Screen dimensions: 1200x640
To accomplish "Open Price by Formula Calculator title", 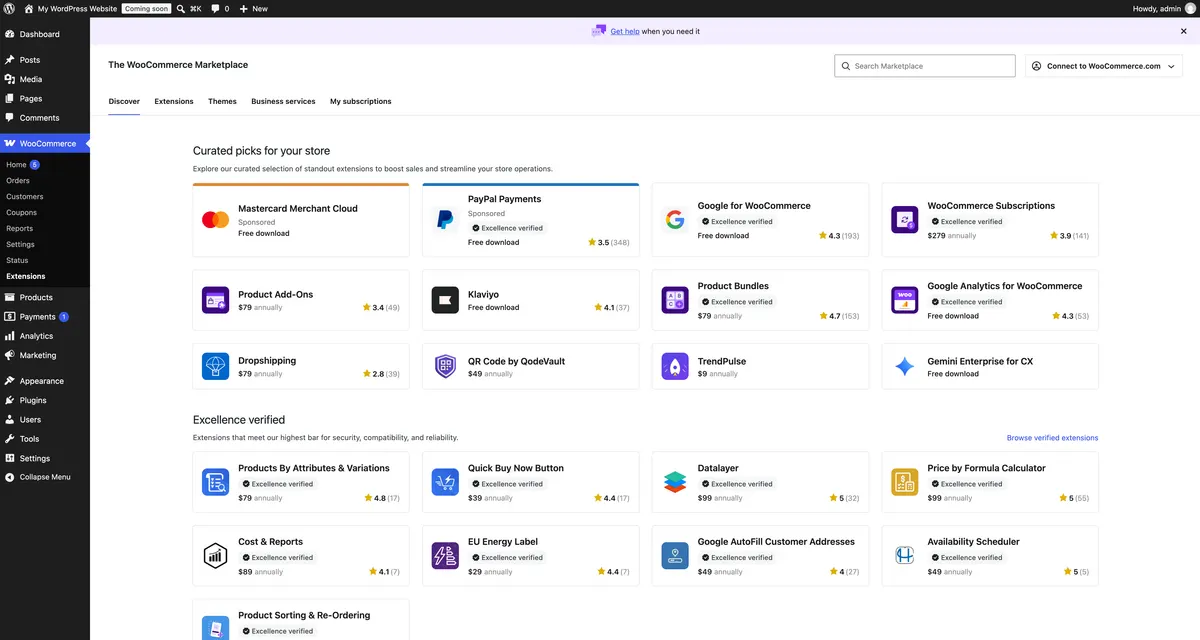I will 986,468.
